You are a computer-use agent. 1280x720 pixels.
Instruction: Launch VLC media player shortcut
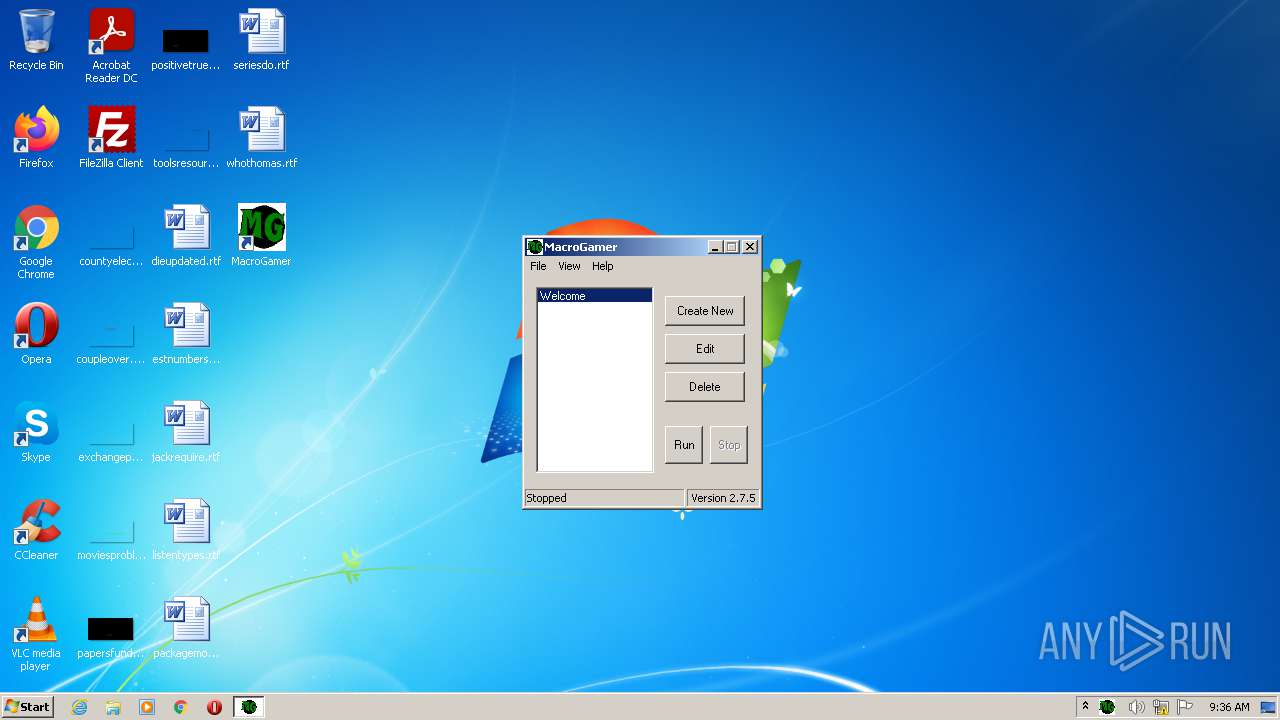36,634
